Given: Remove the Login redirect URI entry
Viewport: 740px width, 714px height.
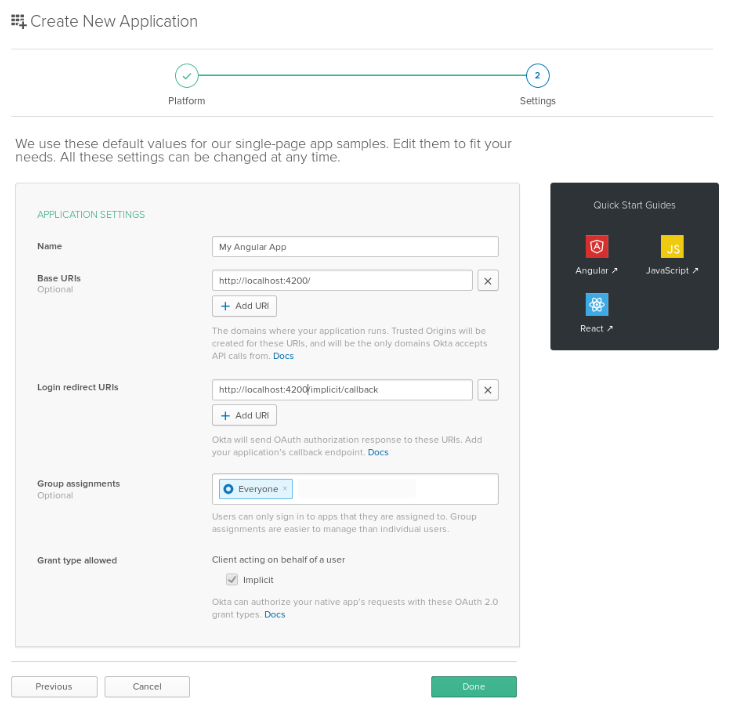Looking at the screenshot, I should (487, 390).
